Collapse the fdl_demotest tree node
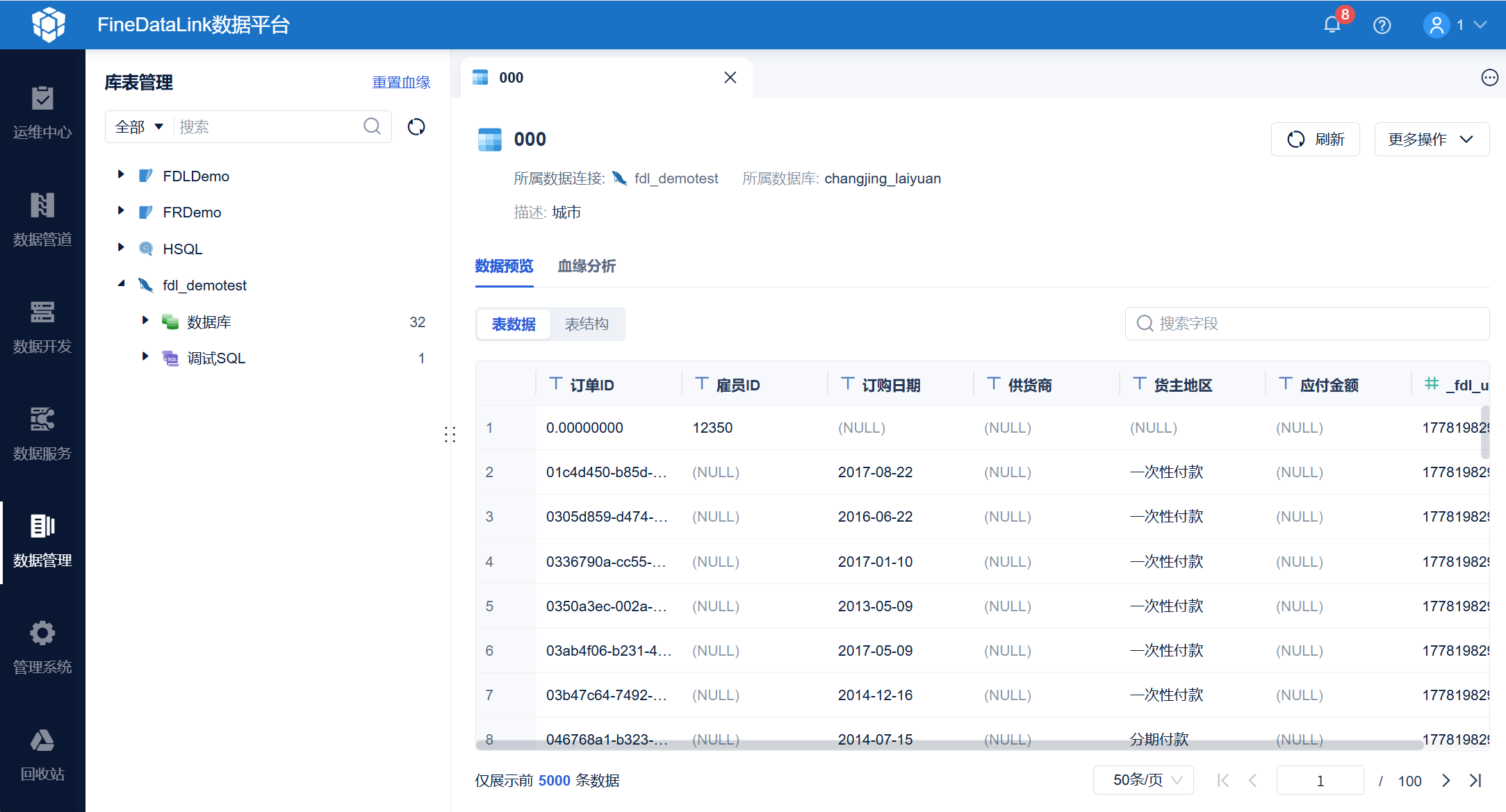Screen dimensions: 1506x812 [x=121, y=284]
